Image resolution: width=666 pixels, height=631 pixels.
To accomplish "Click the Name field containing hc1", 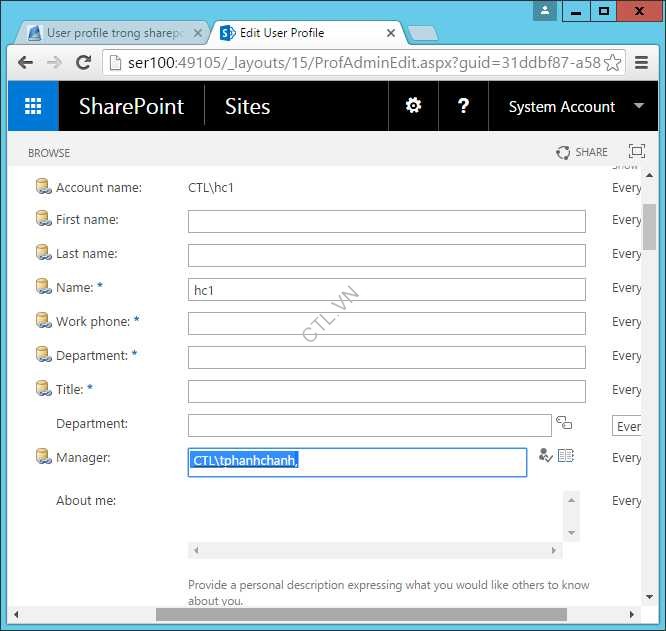I will (x=387, y=289).
